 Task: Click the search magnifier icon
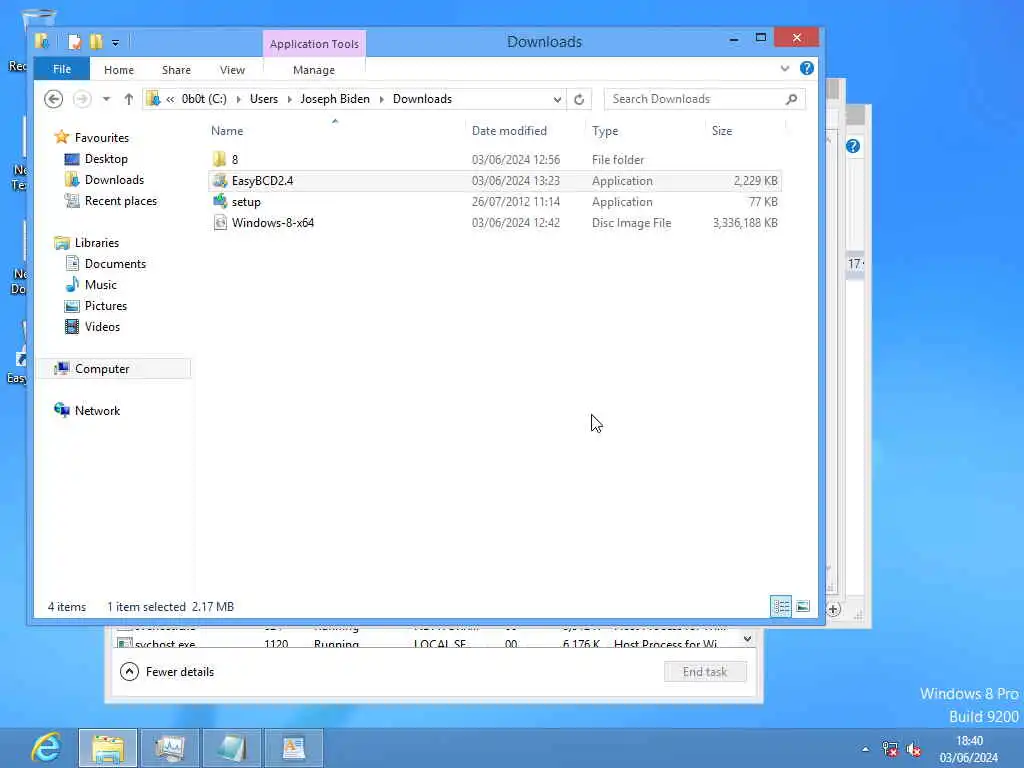pos(792,99)
